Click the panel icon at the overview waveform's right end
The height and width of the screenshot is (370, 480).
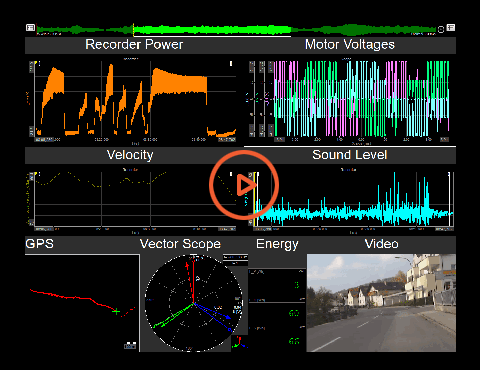click(451, 27)
